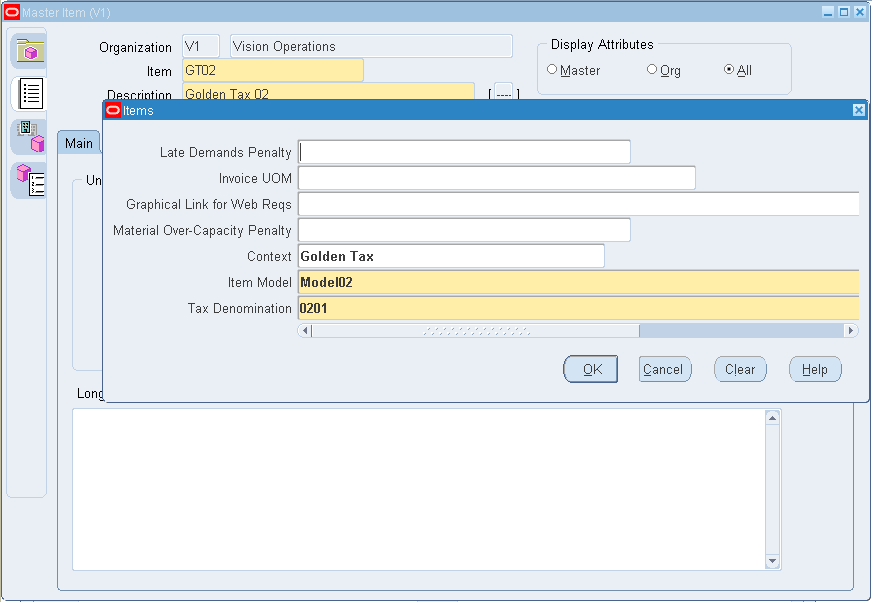Click the long description scroll up arrow
Image resolution: width=872 pixels, height=602 pixels.
click(x=772, y=417)
